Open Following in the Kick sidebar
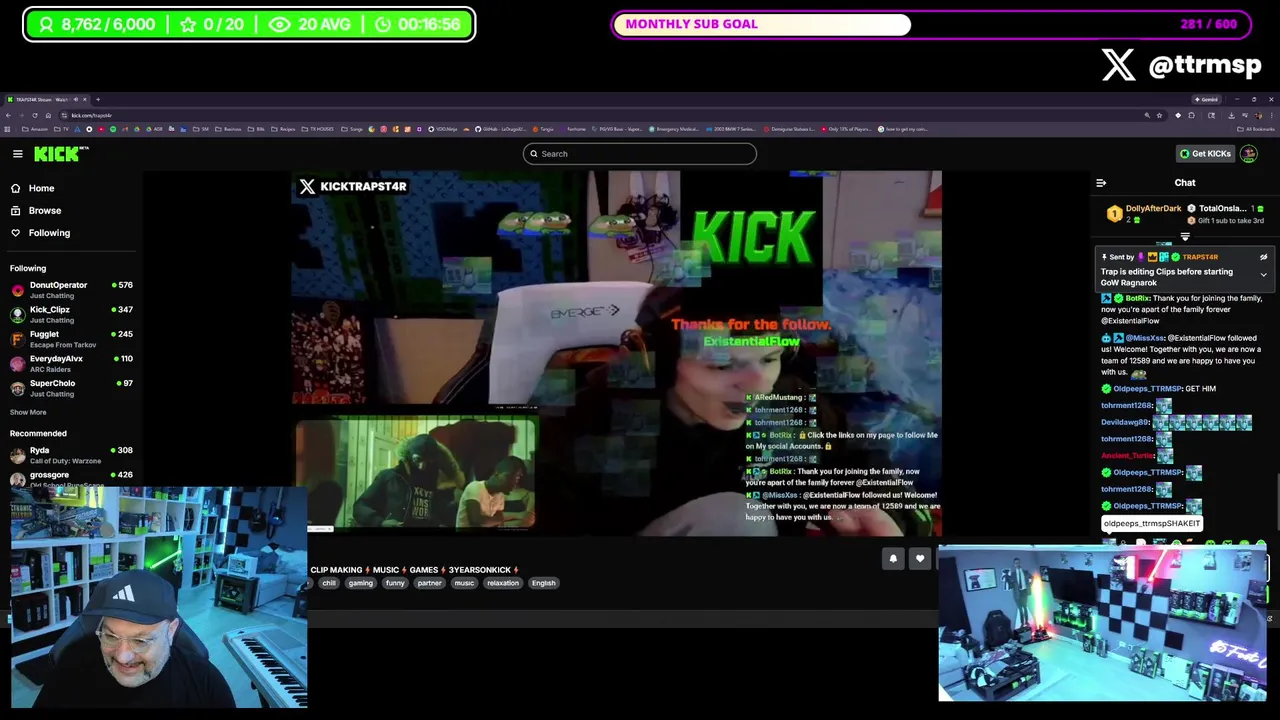 pyautogui.click(x=49, y=233)
